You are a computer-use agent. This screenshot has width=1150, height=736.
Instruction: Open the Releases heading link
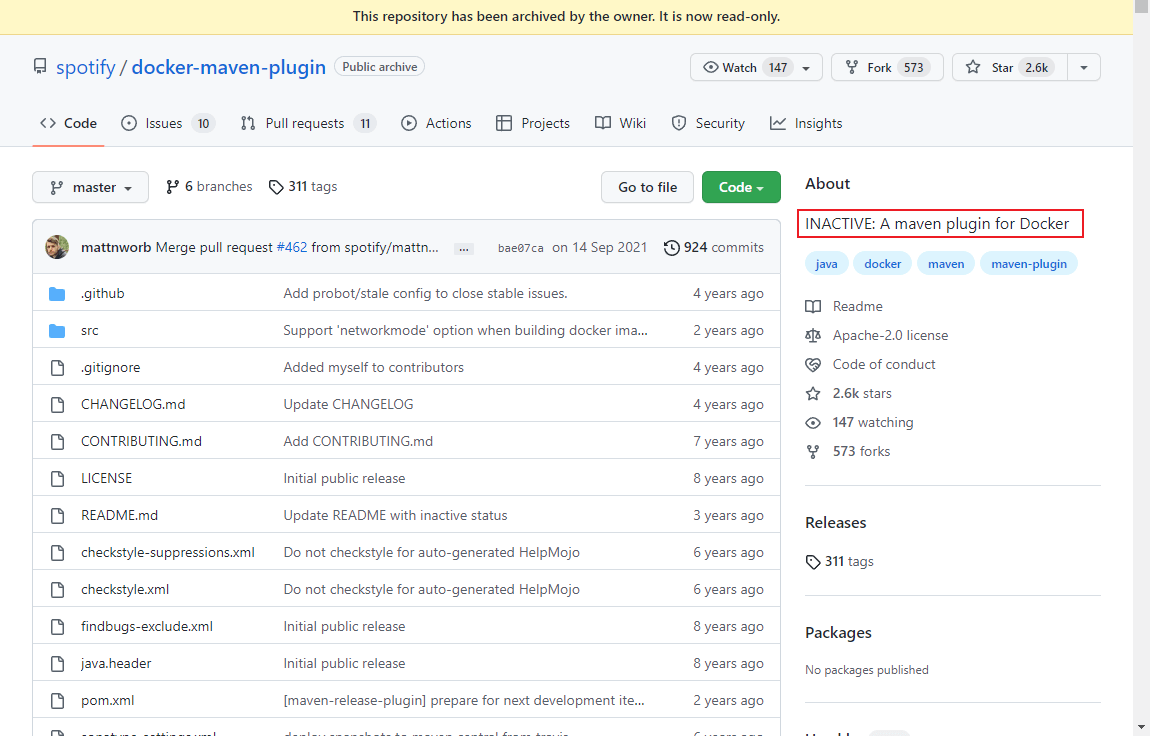pos(835,523)
